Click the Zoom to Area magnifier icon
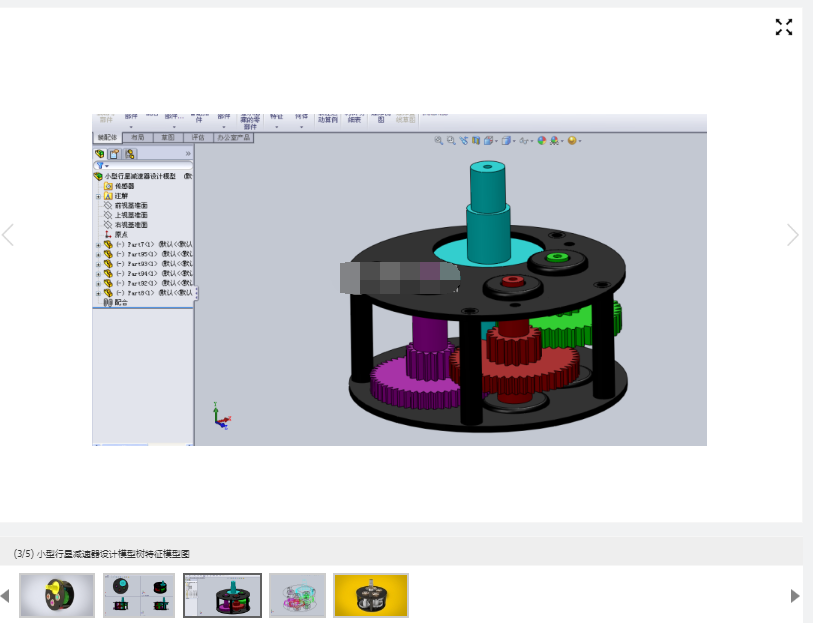This screenshot has width=813, height=623. [x=451, y=140]
